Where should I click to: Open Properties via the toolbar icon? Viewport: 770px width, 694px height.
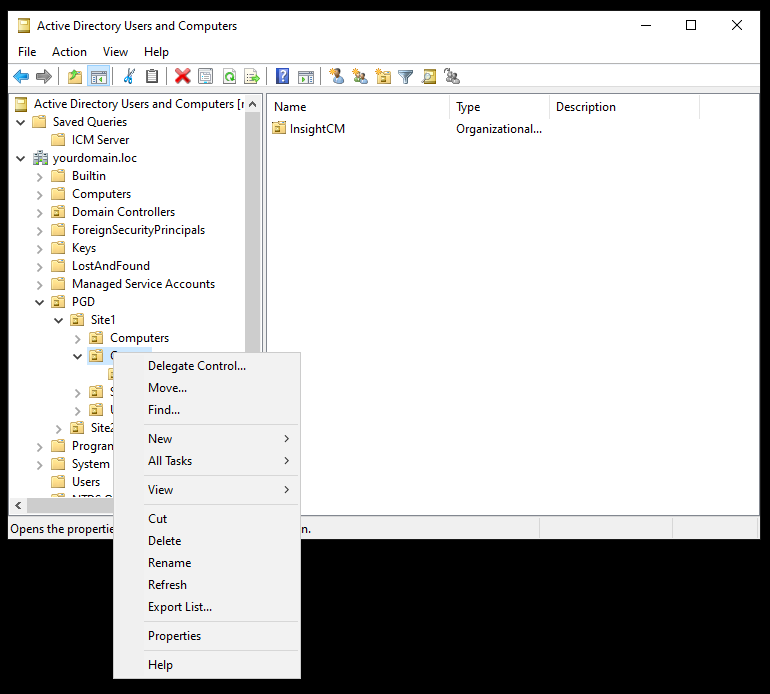pyautogui.click(x=206, y=77)
